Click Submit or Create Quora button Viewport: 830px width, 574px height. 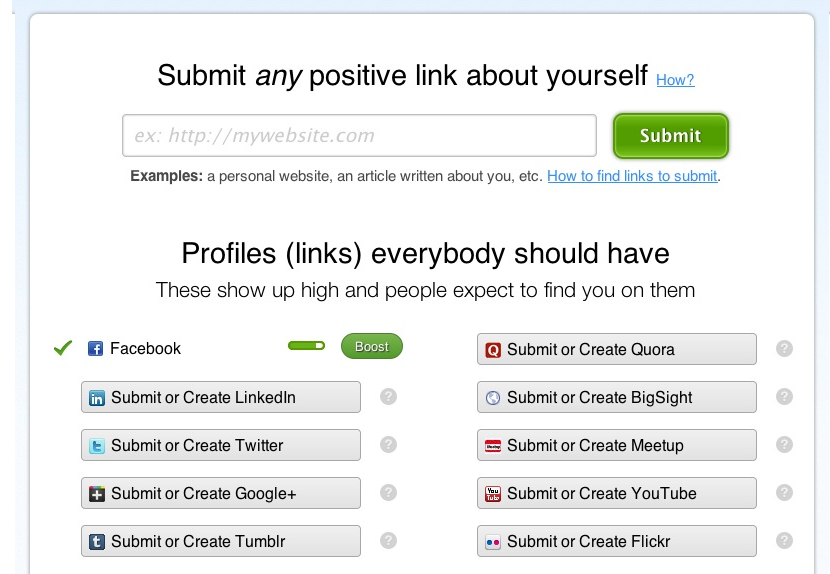[x=617, y=349]
